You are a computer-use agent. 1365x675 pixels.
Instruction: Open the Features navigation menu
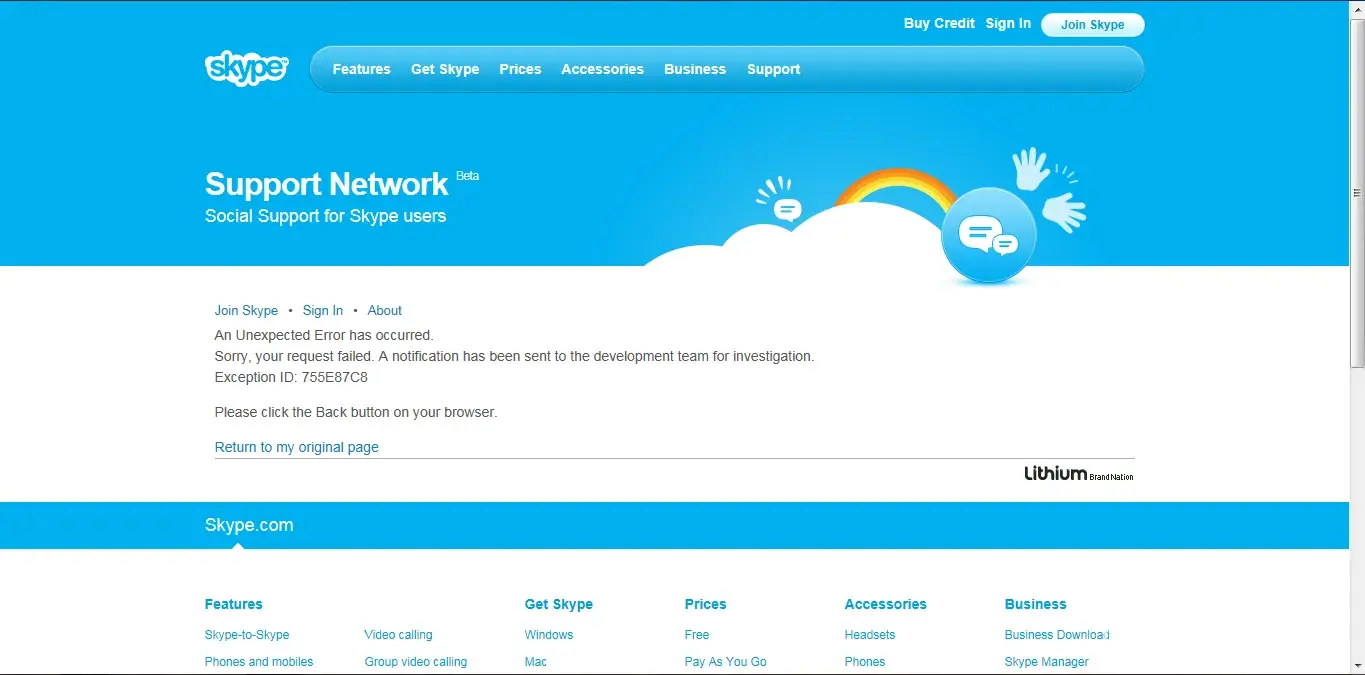point(361,69)
